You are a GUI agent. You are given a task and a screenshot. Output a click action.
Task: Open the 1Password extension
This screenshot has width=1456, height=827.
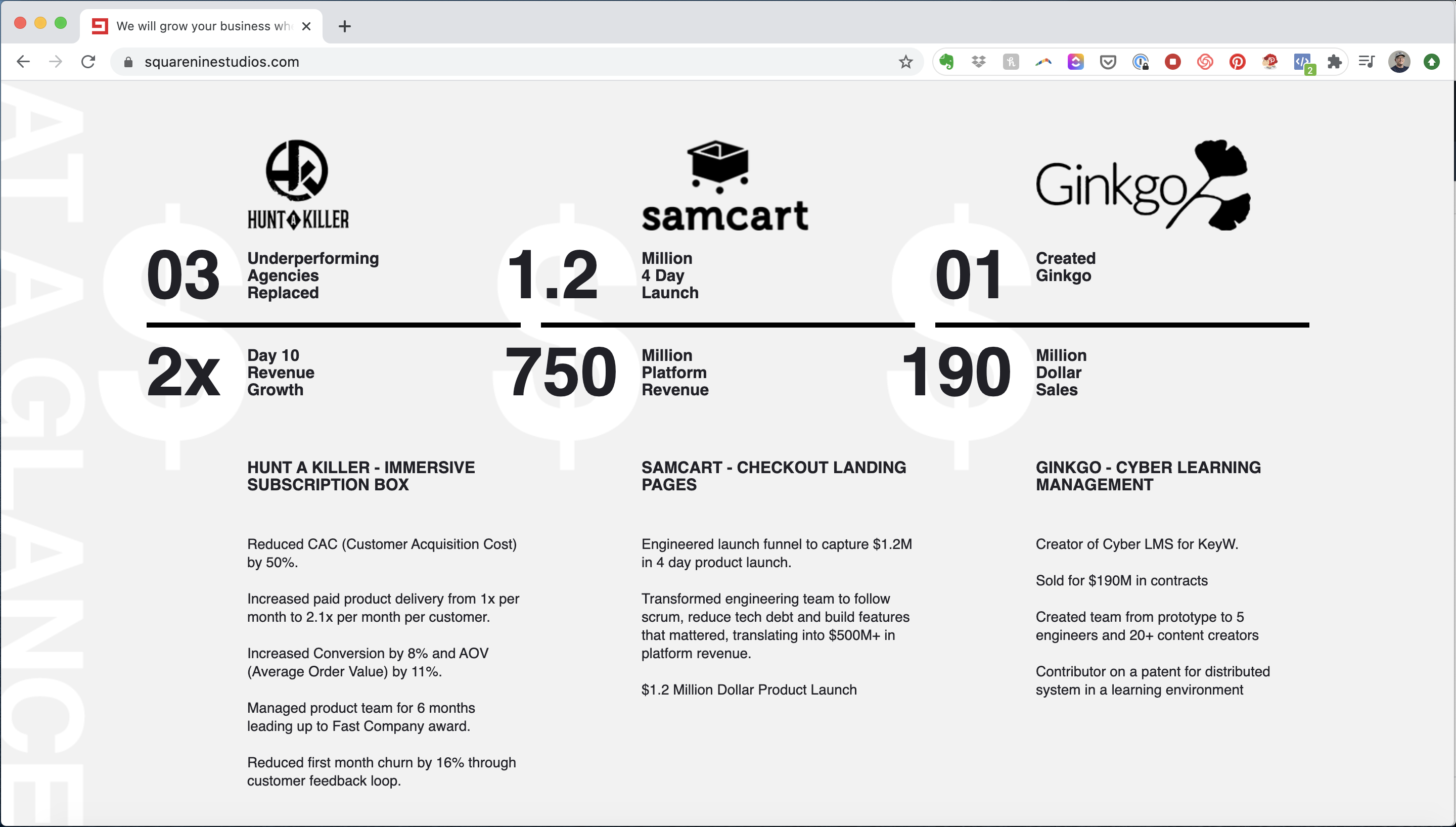(x=1140, y=61)
